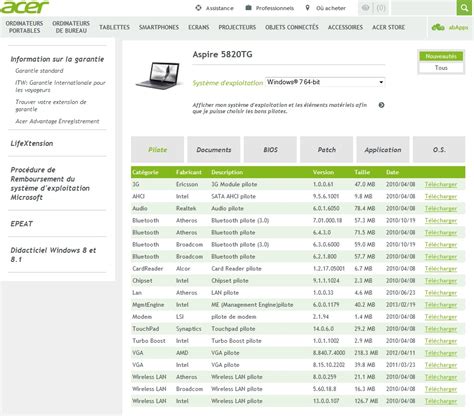
Task: Switch to the Pilote tab
Action: [x=157, y=150]
